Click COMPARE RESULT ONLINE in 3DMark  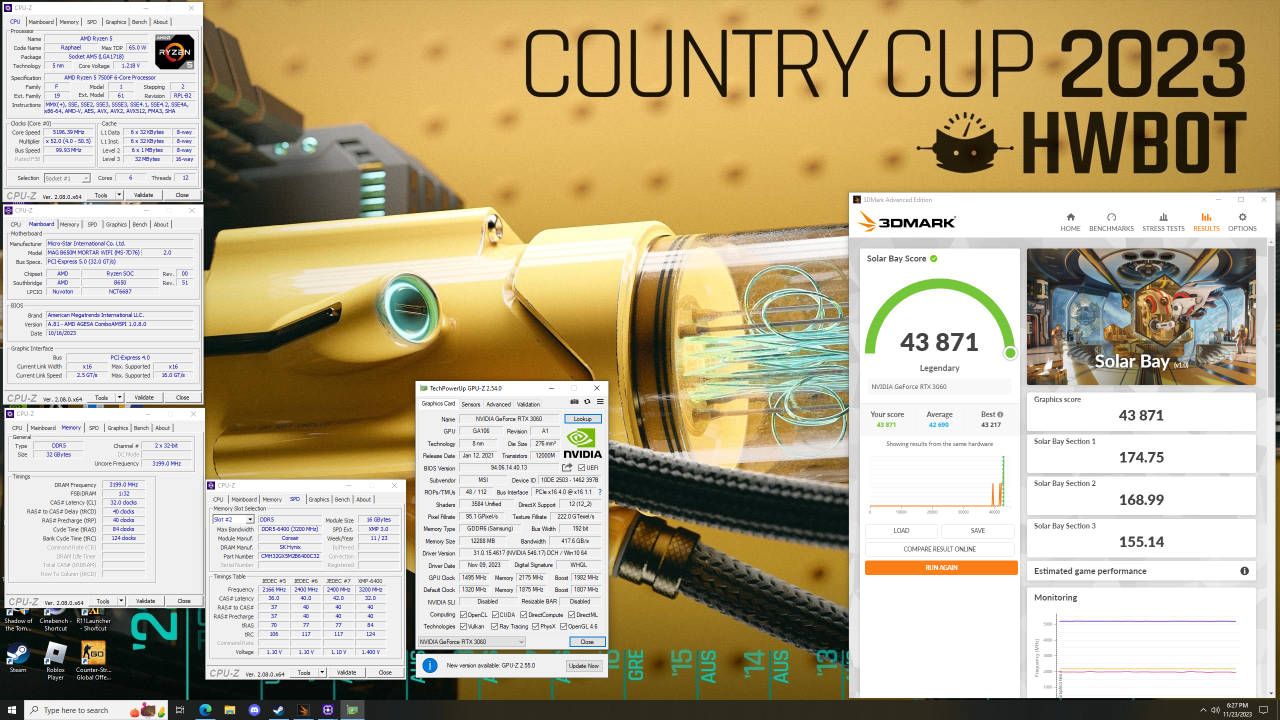click(941, 549)
